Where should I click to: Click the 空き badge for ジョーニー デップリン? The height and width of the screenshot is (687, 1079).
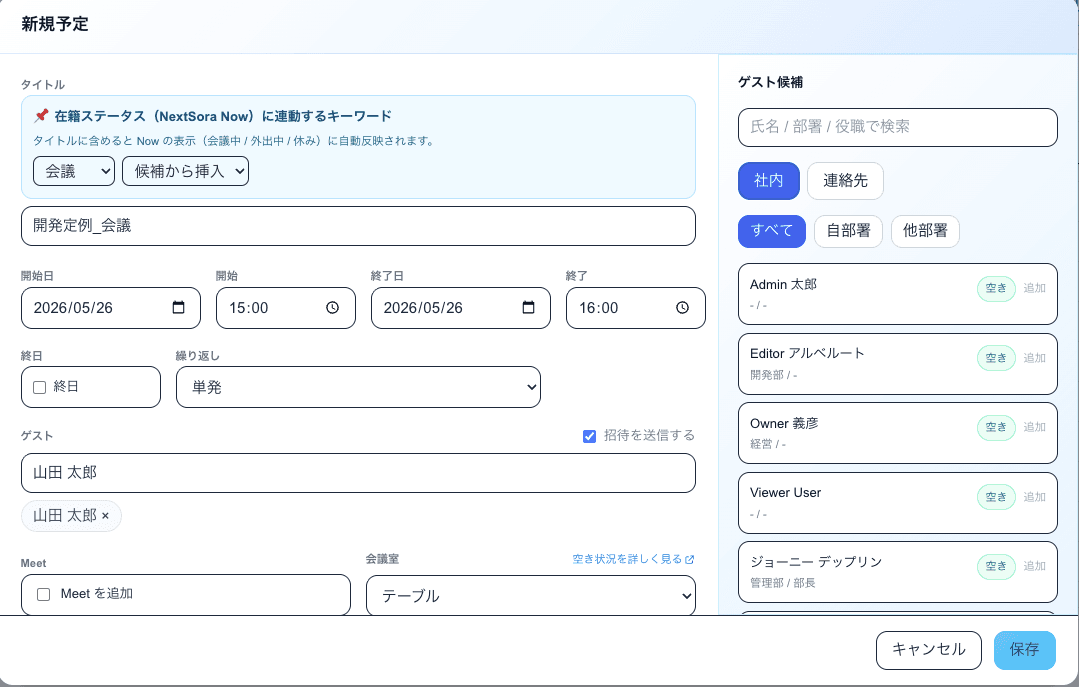click(x=996, y=566)
